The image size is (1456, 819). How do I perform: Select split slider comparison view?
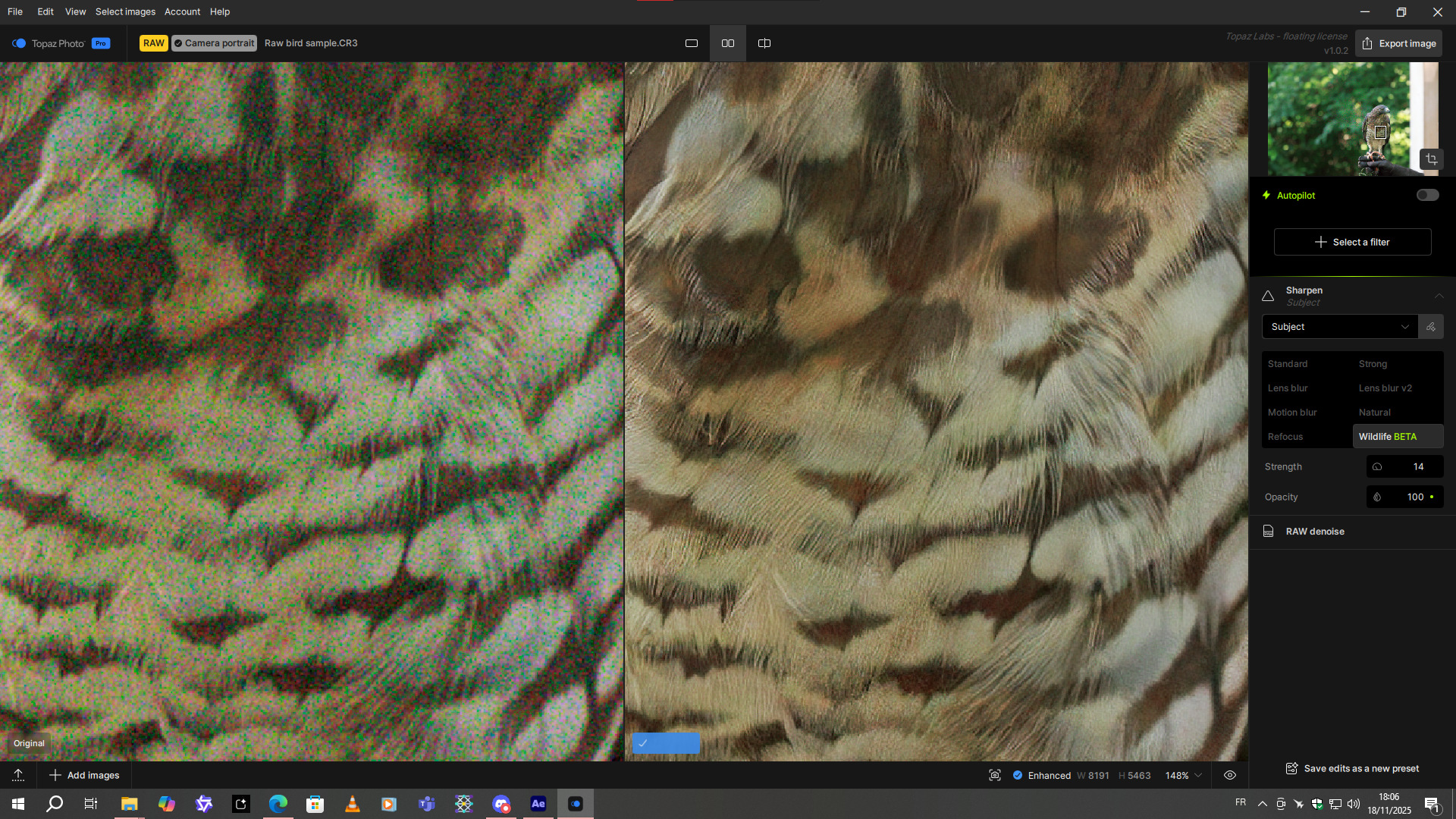coord(764,43)
